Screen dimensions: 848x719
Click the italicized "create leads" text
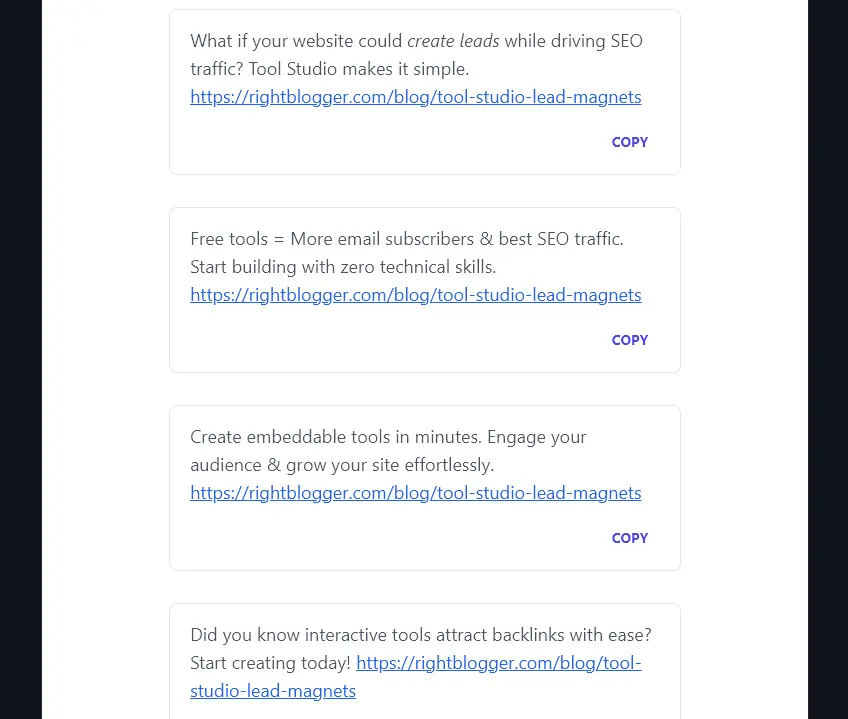tap(453, 40)
